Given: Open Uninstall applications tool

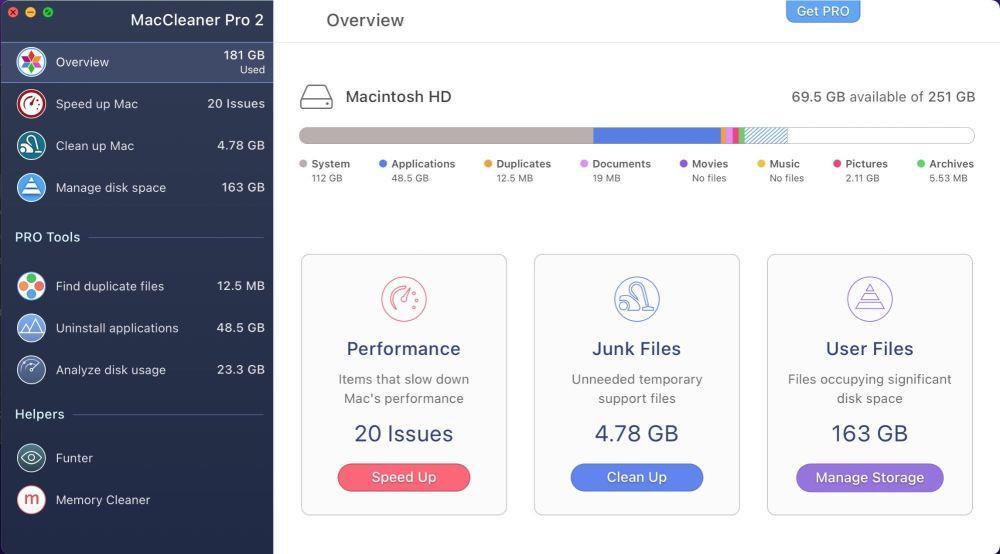Looking at the screenshot, I should (x=136, y=328).
